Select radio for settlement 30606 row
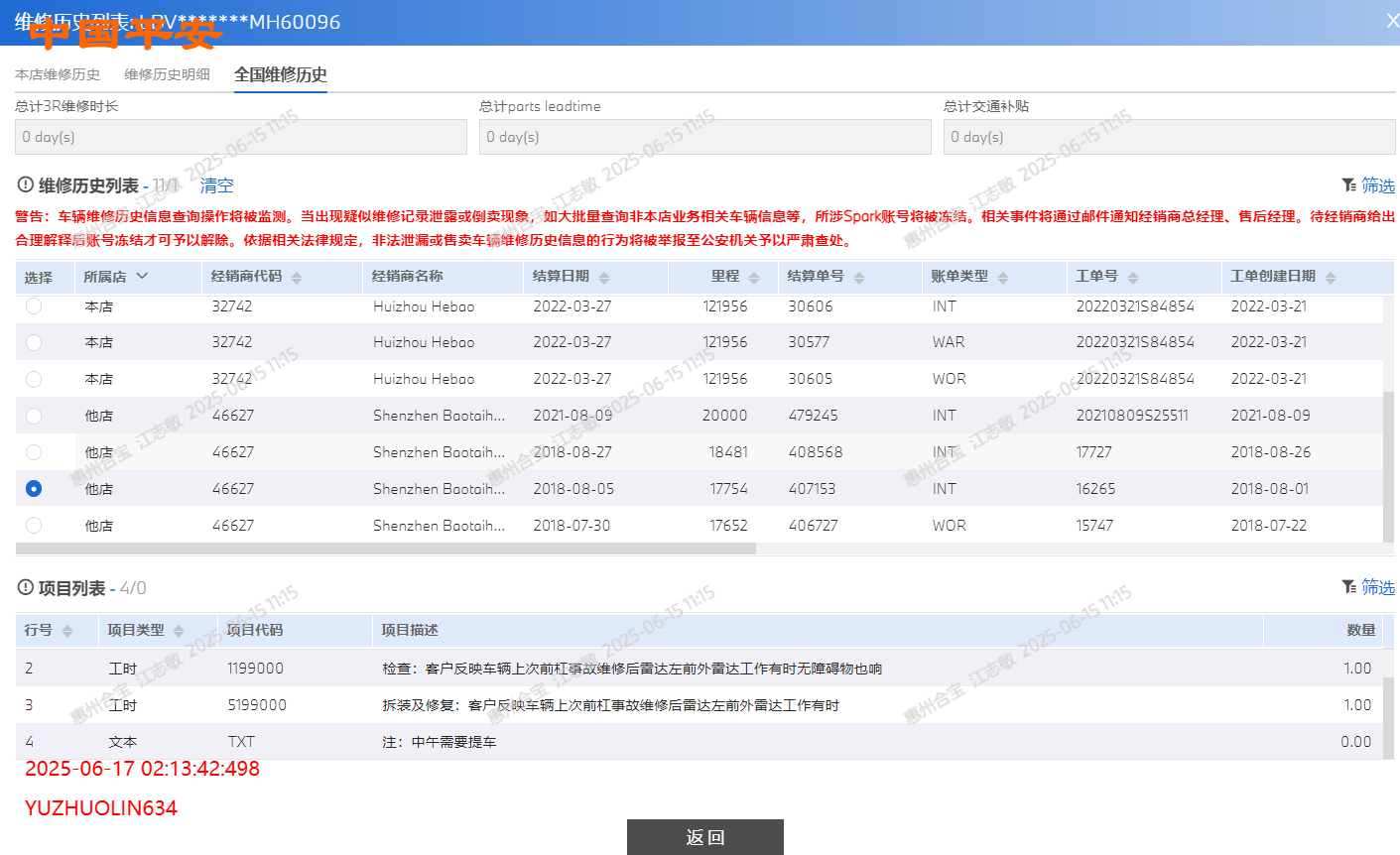The image size is (1400, 855). point(34,305)
